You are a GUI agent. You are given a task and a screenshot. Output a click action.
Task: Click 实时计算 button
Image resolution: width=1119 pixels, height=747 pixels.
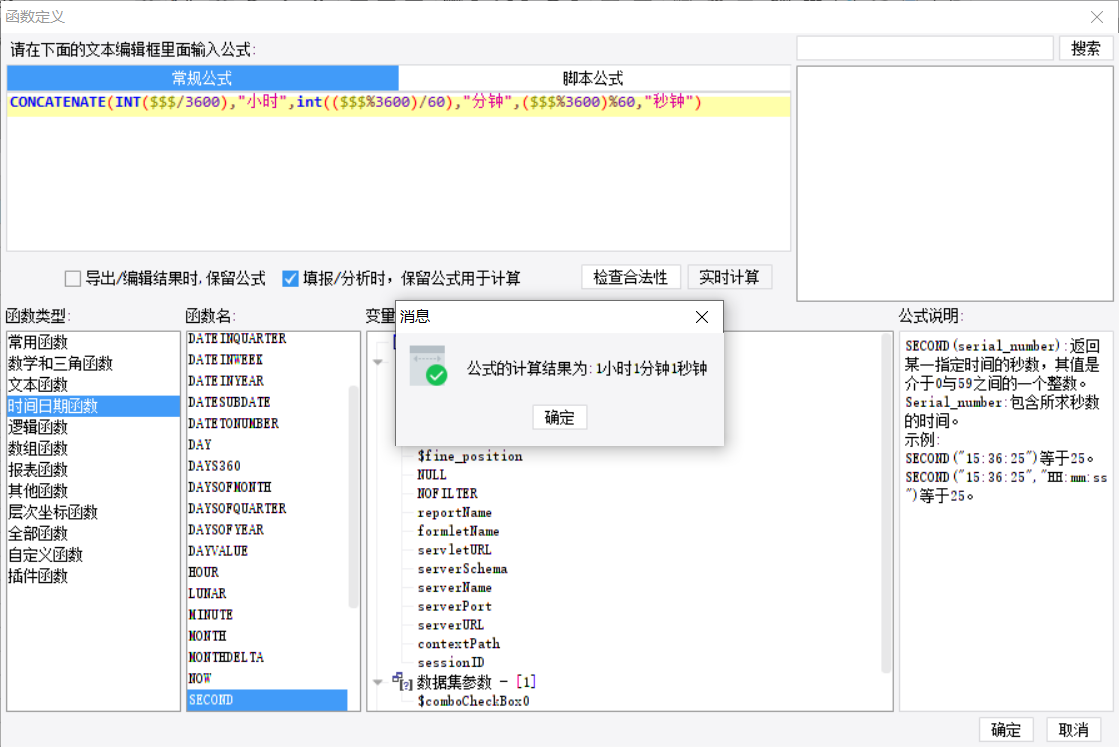pyautogui.click(x=729, y=278)
